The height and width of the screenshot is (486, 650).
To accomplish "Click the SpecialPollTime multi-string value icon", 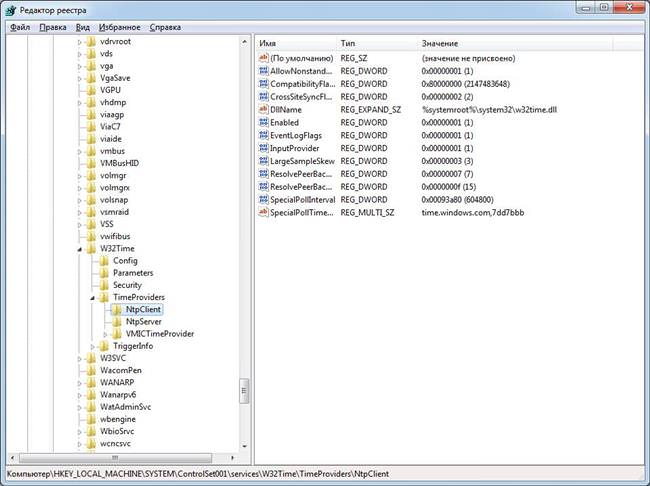I will point(263,212).
